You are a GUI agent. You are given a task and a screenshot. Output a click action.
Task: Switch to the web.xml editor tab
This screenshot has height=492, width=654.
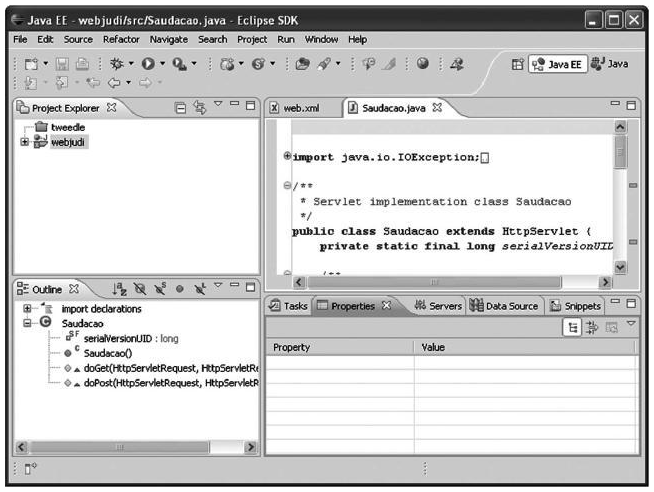[x=301, y=107]
